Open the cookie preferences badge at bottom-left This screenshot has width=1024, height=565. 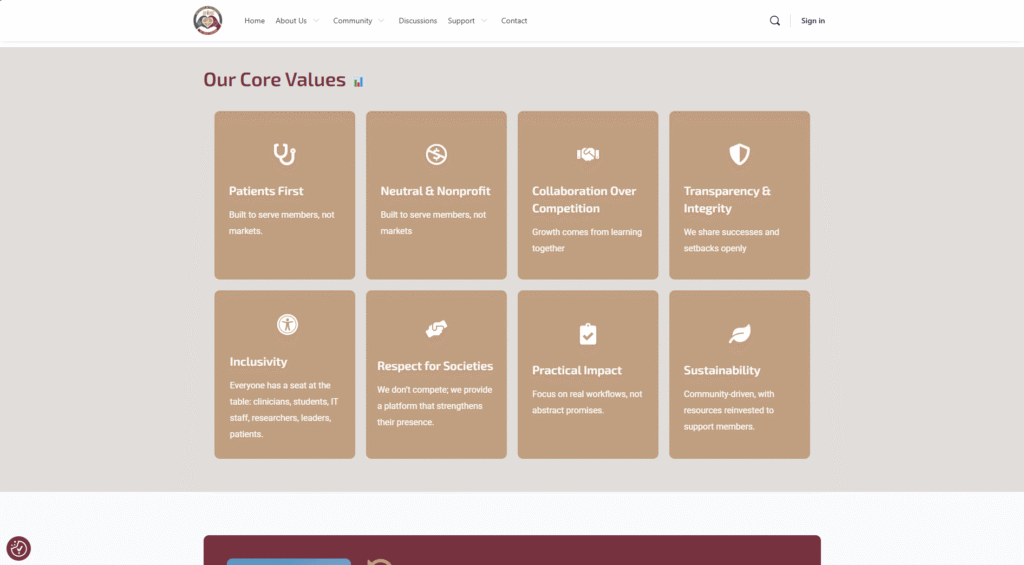[x=19, y=548]
